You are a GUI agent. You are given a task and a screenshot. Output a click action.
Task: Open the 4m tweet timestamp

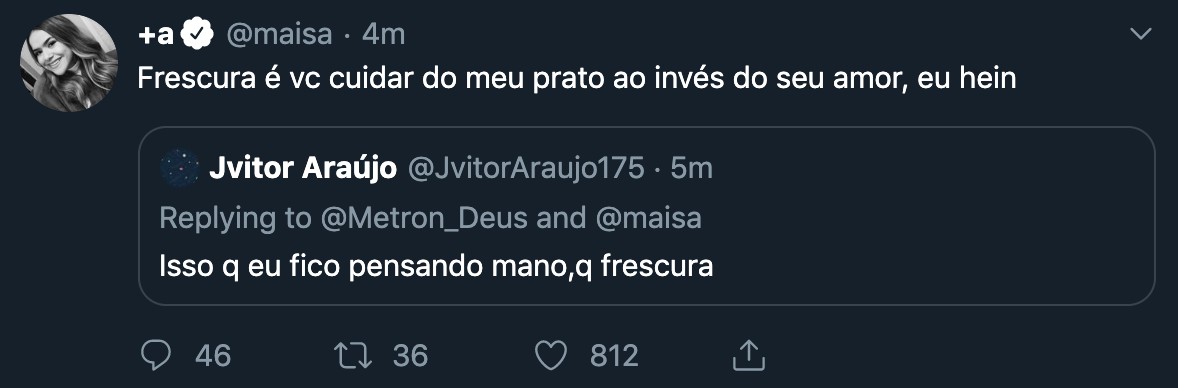tap(383, 35)
